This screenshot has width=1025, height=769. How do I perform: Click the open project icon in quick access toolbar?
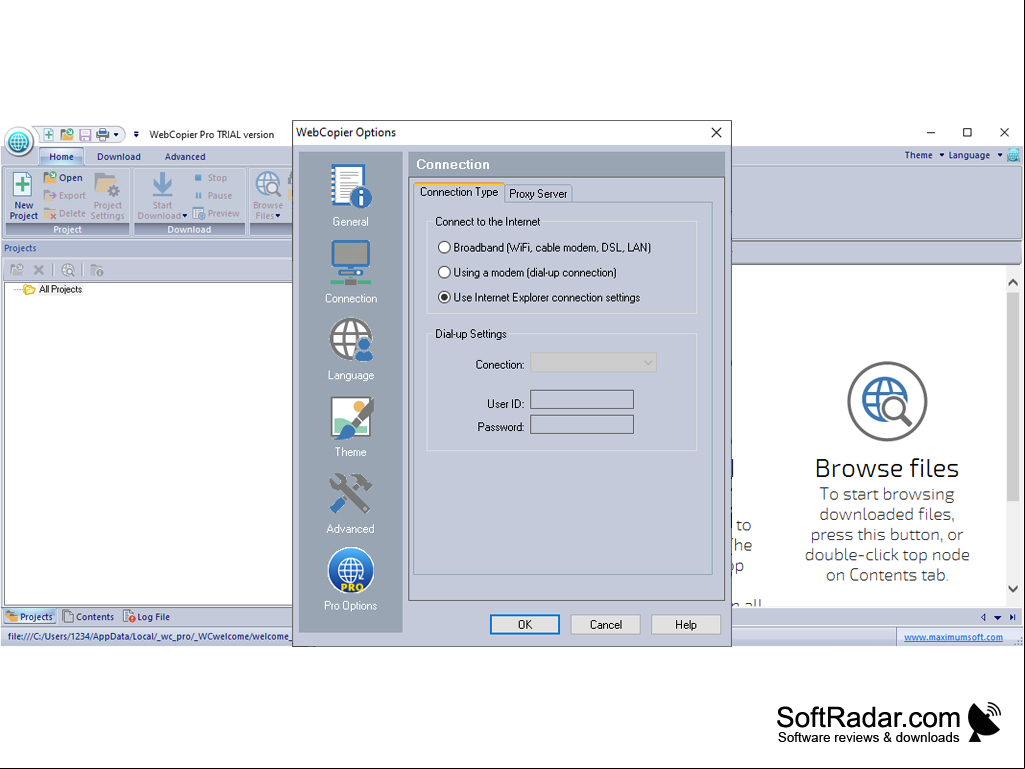pos(67,135)
